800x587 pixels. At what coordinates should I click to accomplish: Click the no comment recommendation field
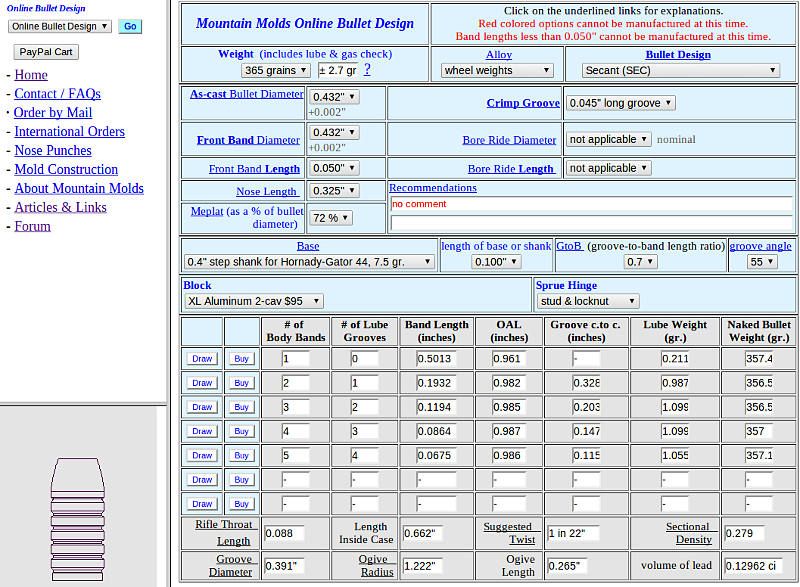(591, 204)
